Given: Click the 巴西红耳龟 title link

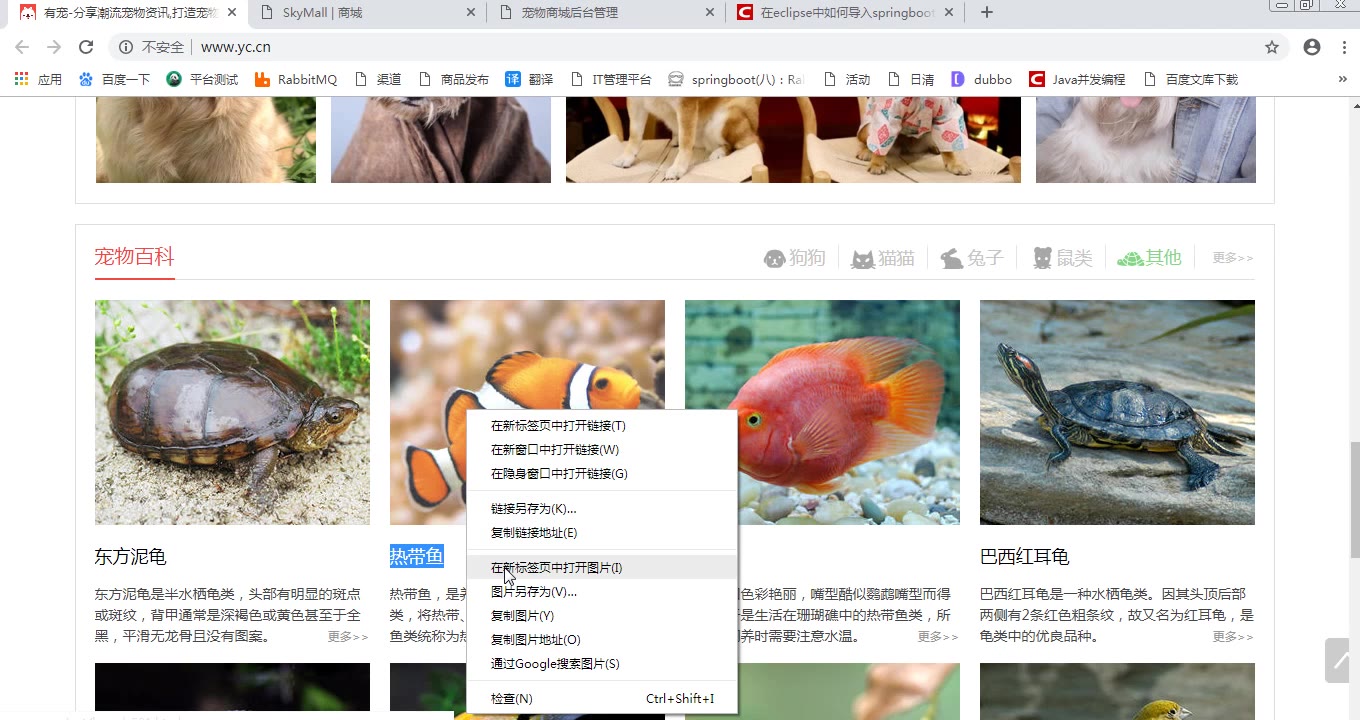Looking at the screenshot, I should coord(1025,557).
